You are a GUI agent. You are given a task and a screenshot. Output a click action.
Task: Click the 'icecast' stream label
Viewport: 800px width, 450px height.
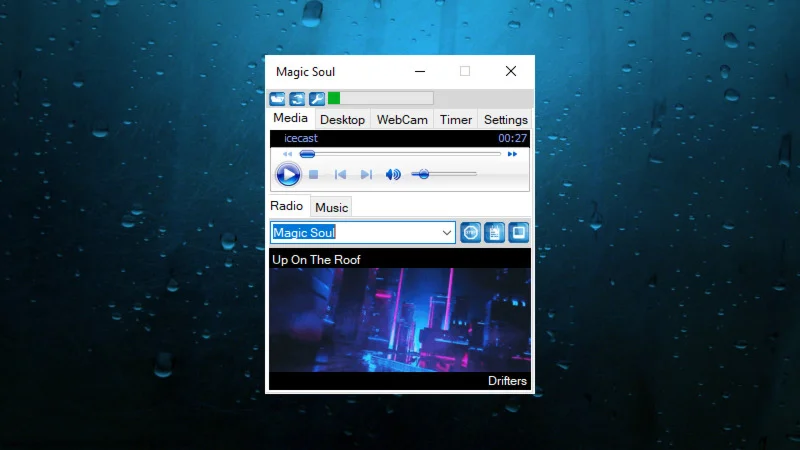pyautogui.click(x=301, y=138)
